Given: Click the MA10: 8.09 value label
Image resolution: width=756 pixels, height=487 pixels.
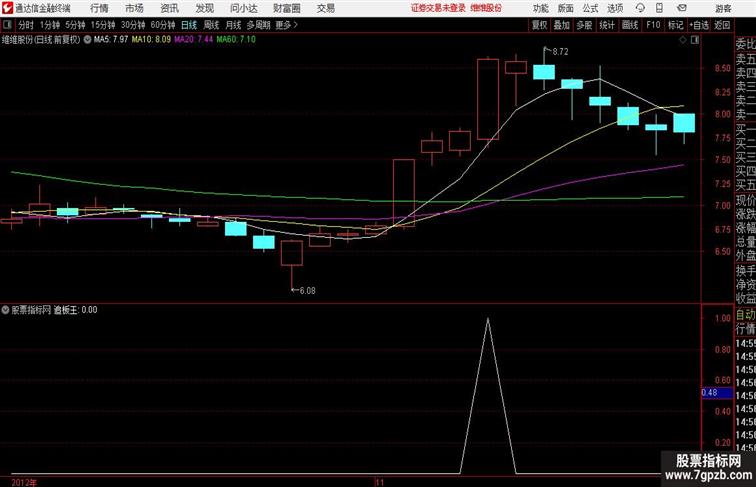Looking at the screenshot, I should coord(151,40).
